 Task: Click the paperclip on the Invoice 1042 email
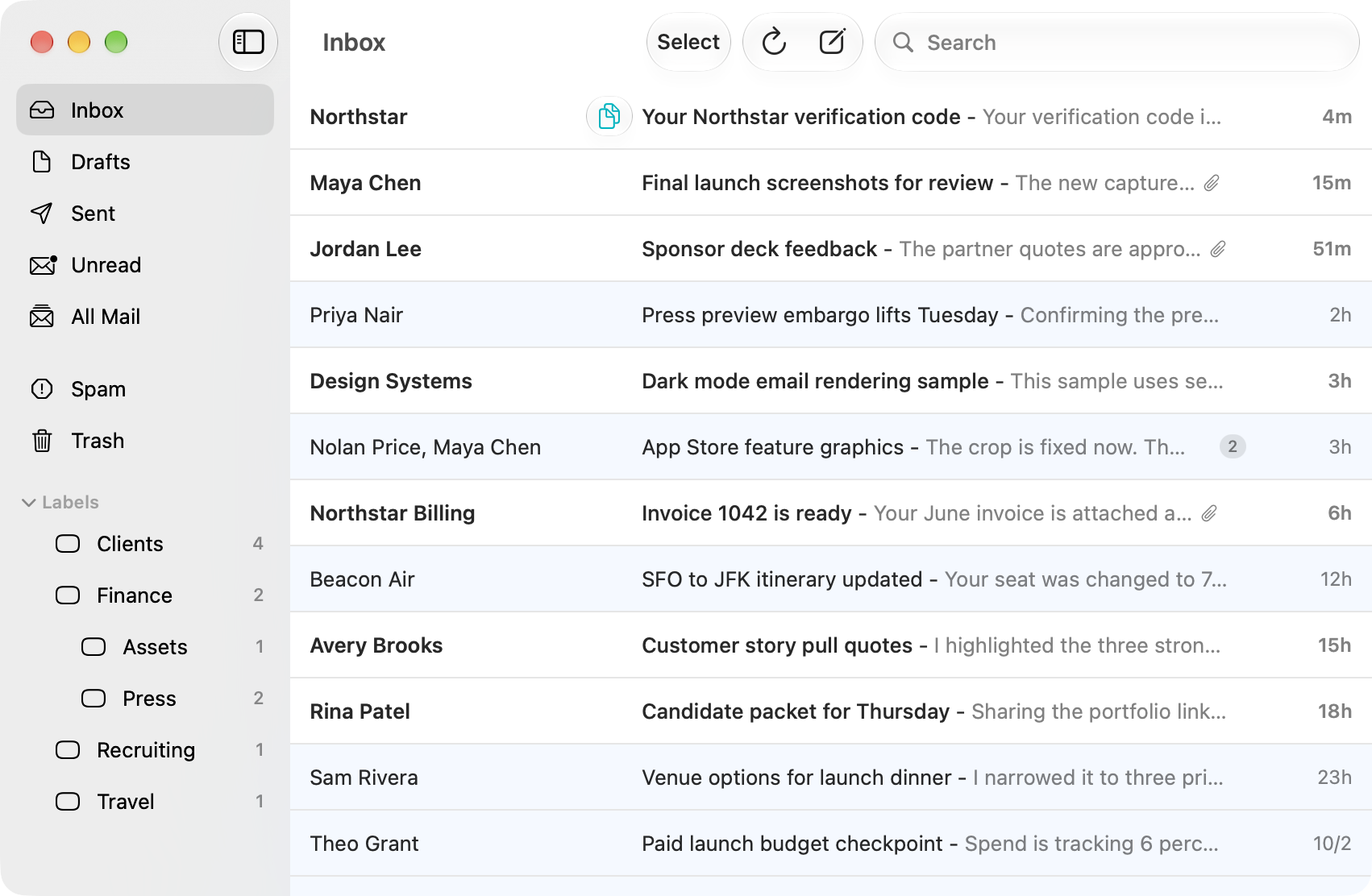tap(1209, 513)
